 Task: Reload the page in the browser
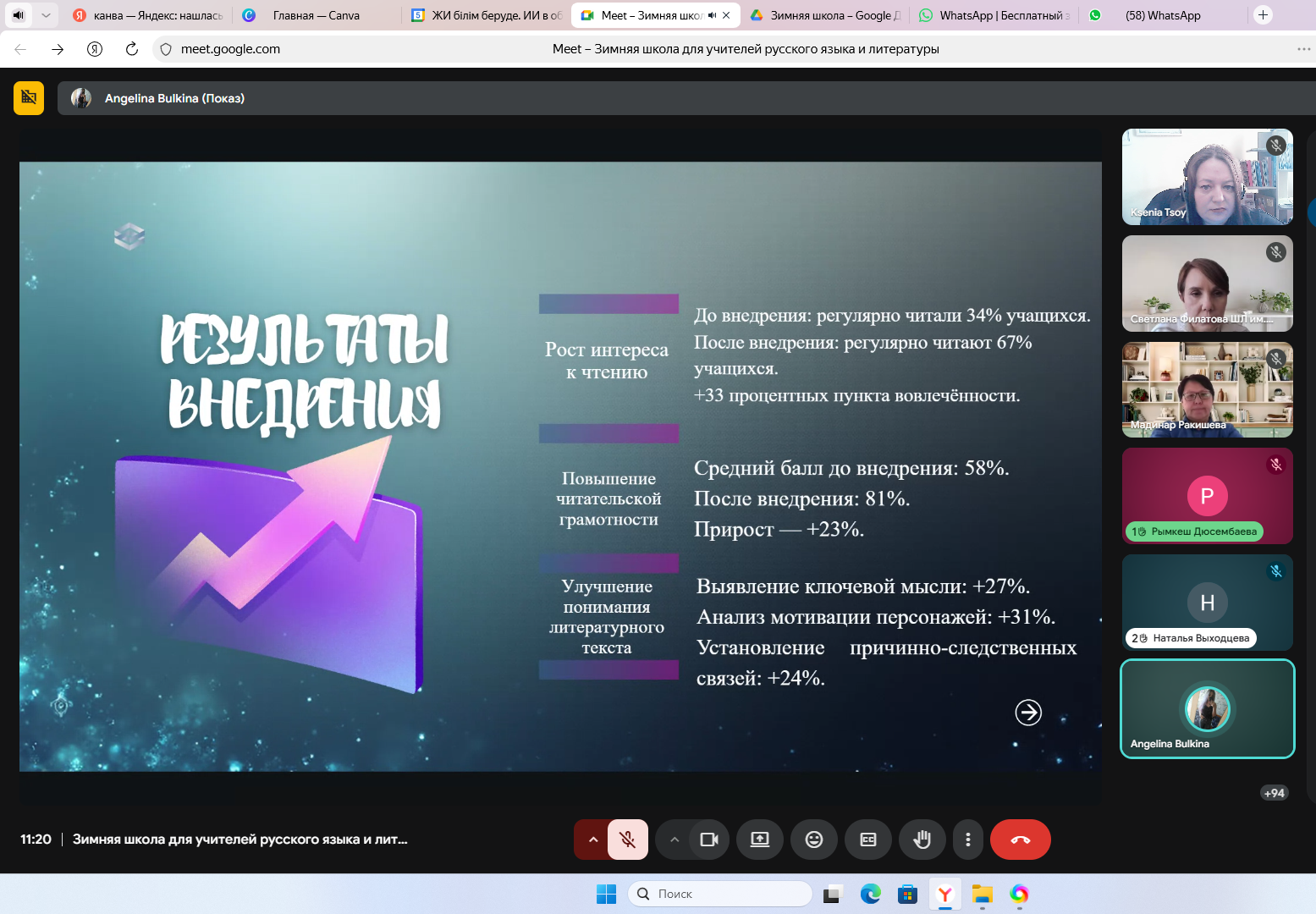tap(132, 49)
